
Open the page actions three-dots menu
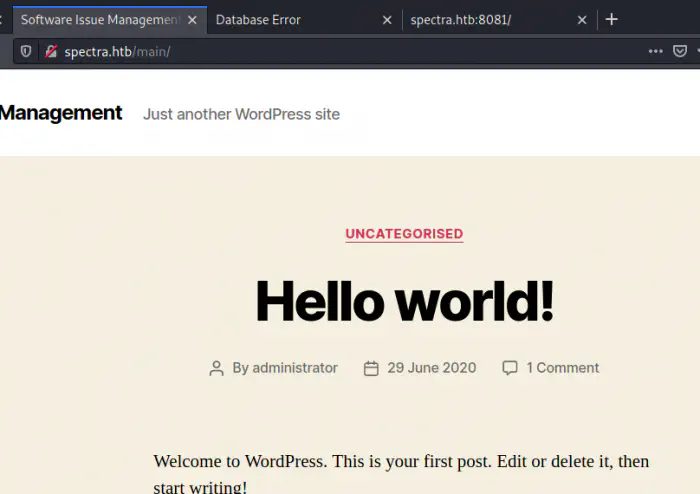[x=655, y=51]
